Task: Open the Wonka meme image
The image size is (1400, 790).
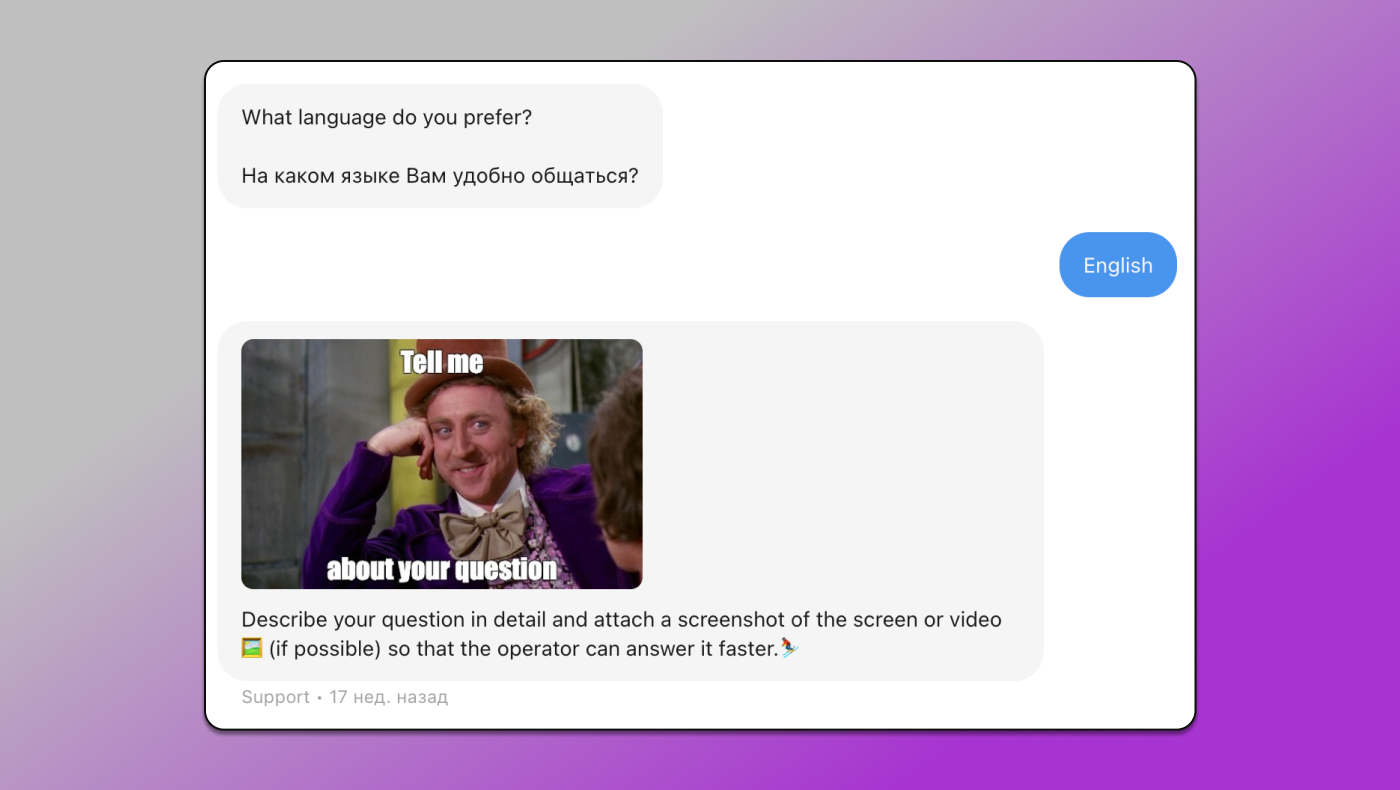Action: (441, 464)
